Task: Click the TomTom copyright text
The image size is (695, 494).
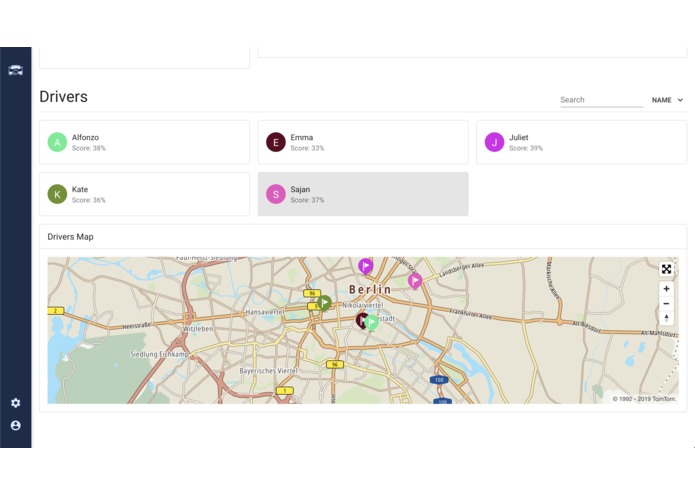Action: point(644,399)
